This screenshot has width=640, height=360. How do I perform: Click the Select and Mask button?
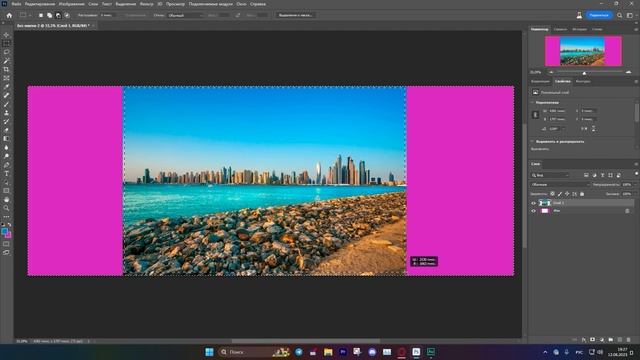[x=295, y=15]
